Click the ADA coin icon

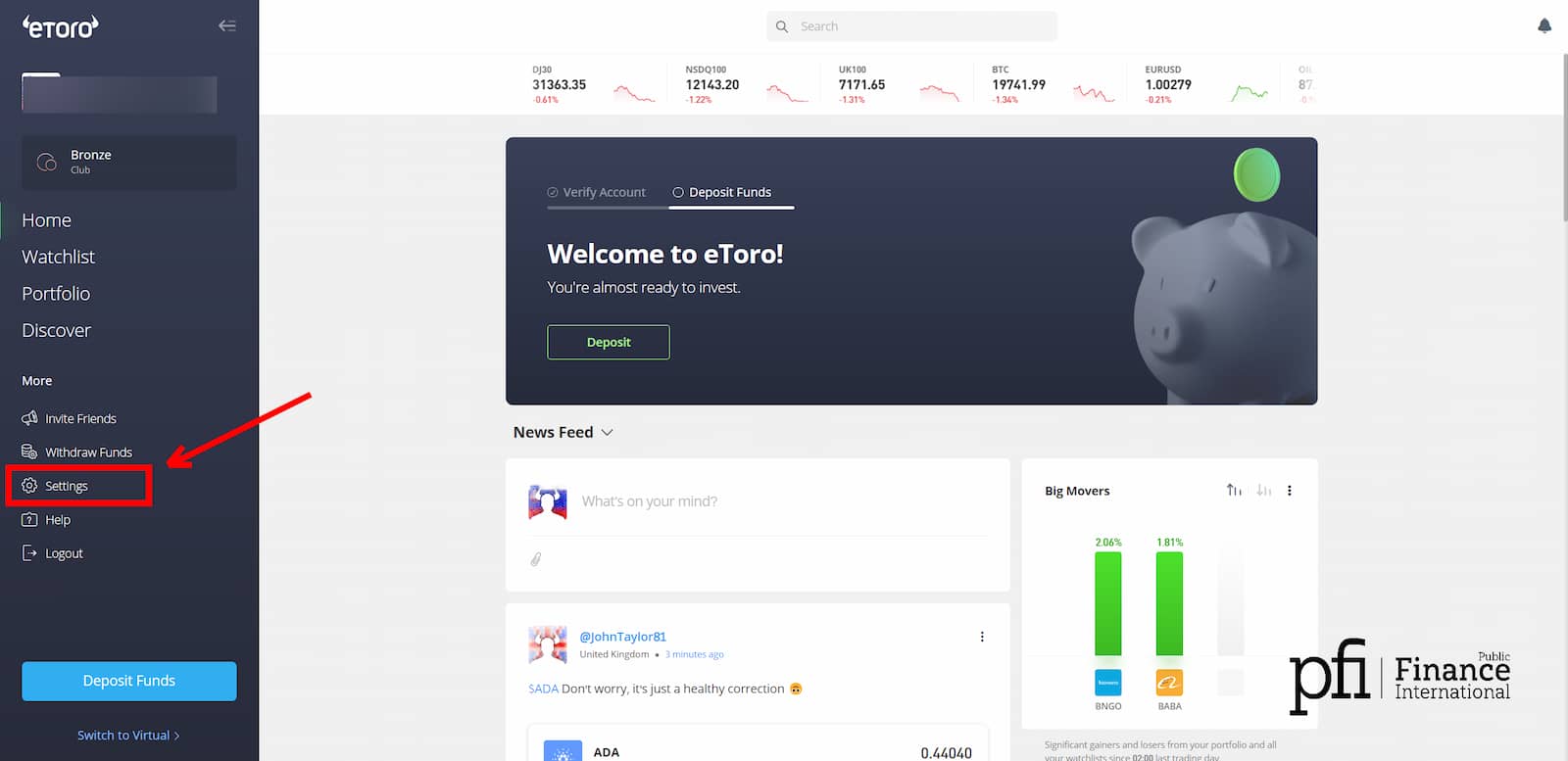pyautogui.click(x=563, y=751)
